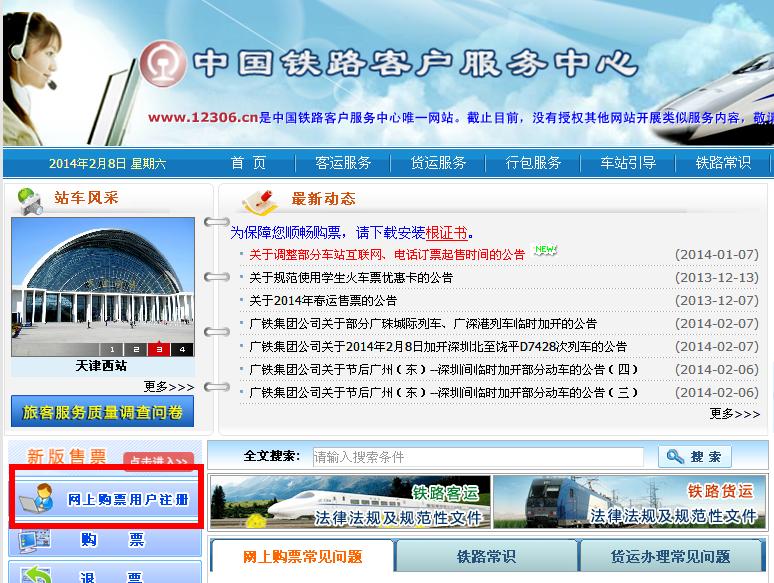
Task: Open 广州(东)–深圳间临时加开部分动车的公告(三)
Action: pyautogui.click(x=444, y=392)
